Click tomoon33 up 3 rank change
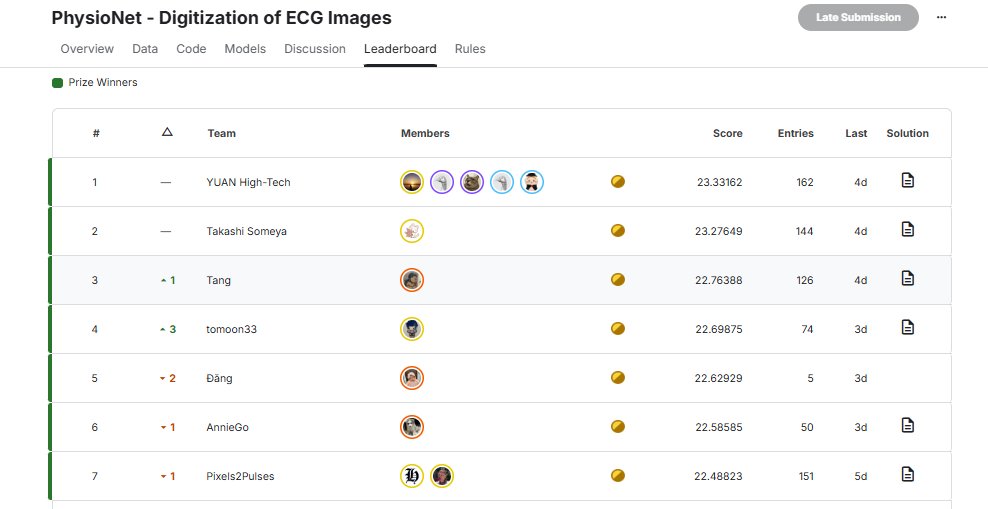 point(168,329)
